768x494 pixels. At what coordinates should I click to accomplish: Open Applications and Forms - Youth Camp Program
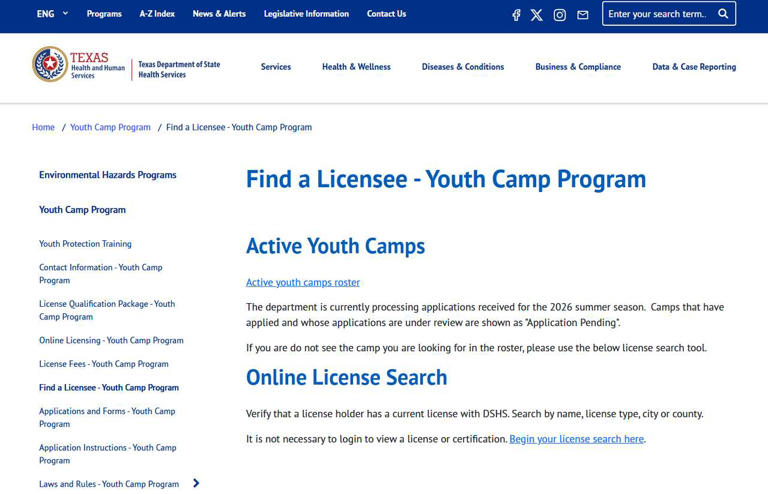click(x=107, y=417)
